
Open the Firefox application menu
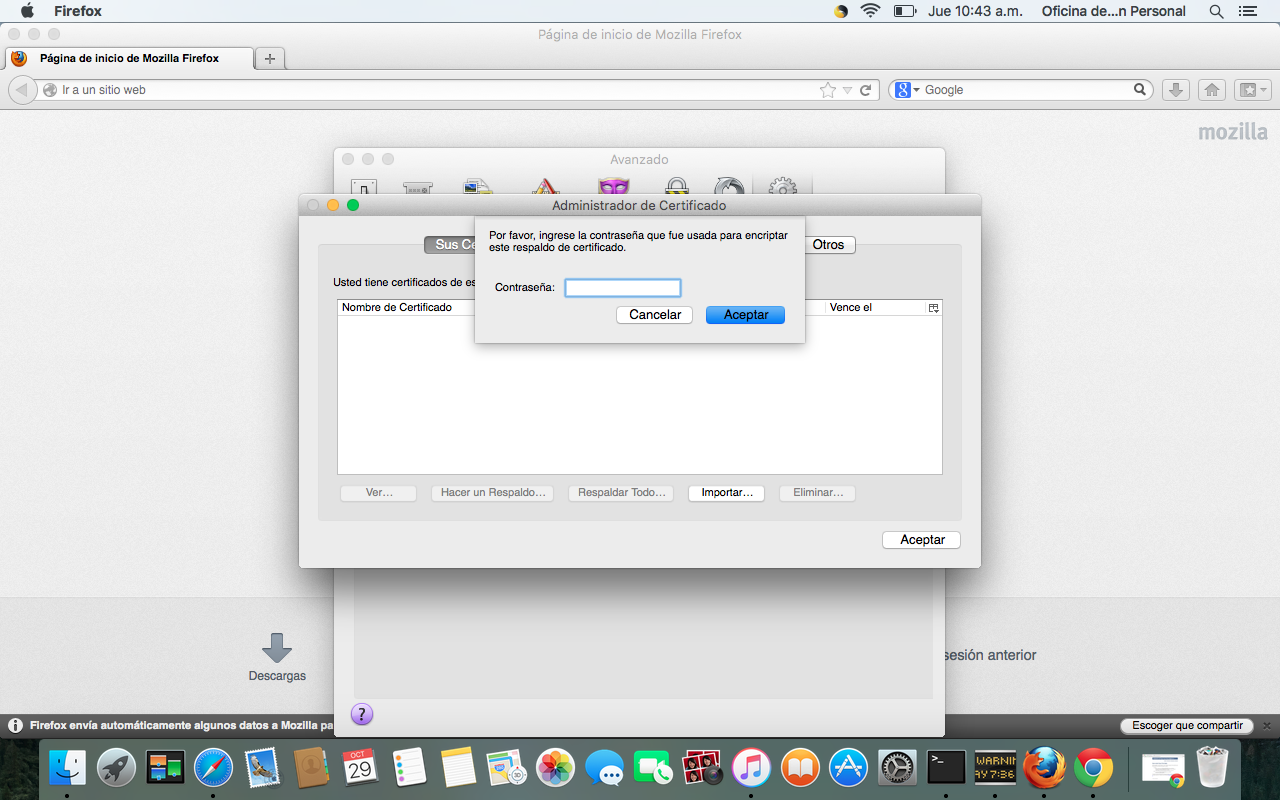pyautogui.click(x=78, y=11)
